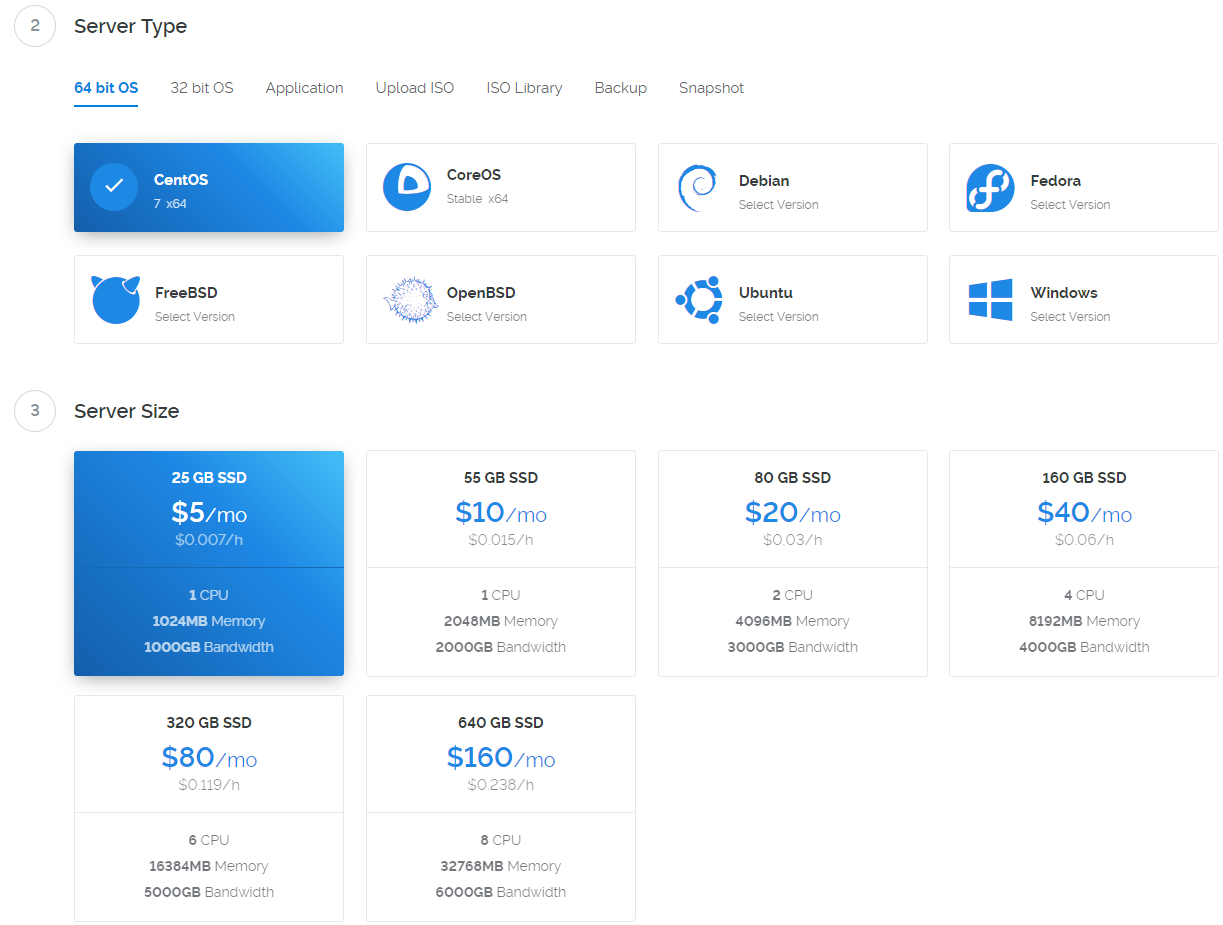Click the Ubuntu logo icon
Viewport: 1223px width, 925px height.
point(698,299)
